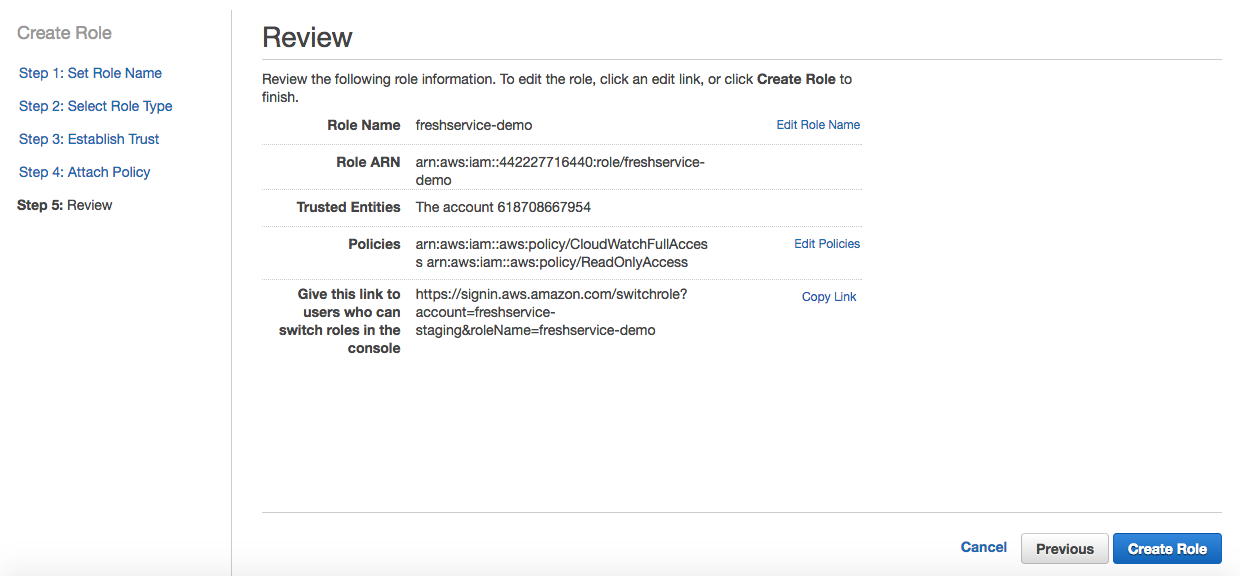Select the role name freshservice-demo value

(x=473, y=125)
